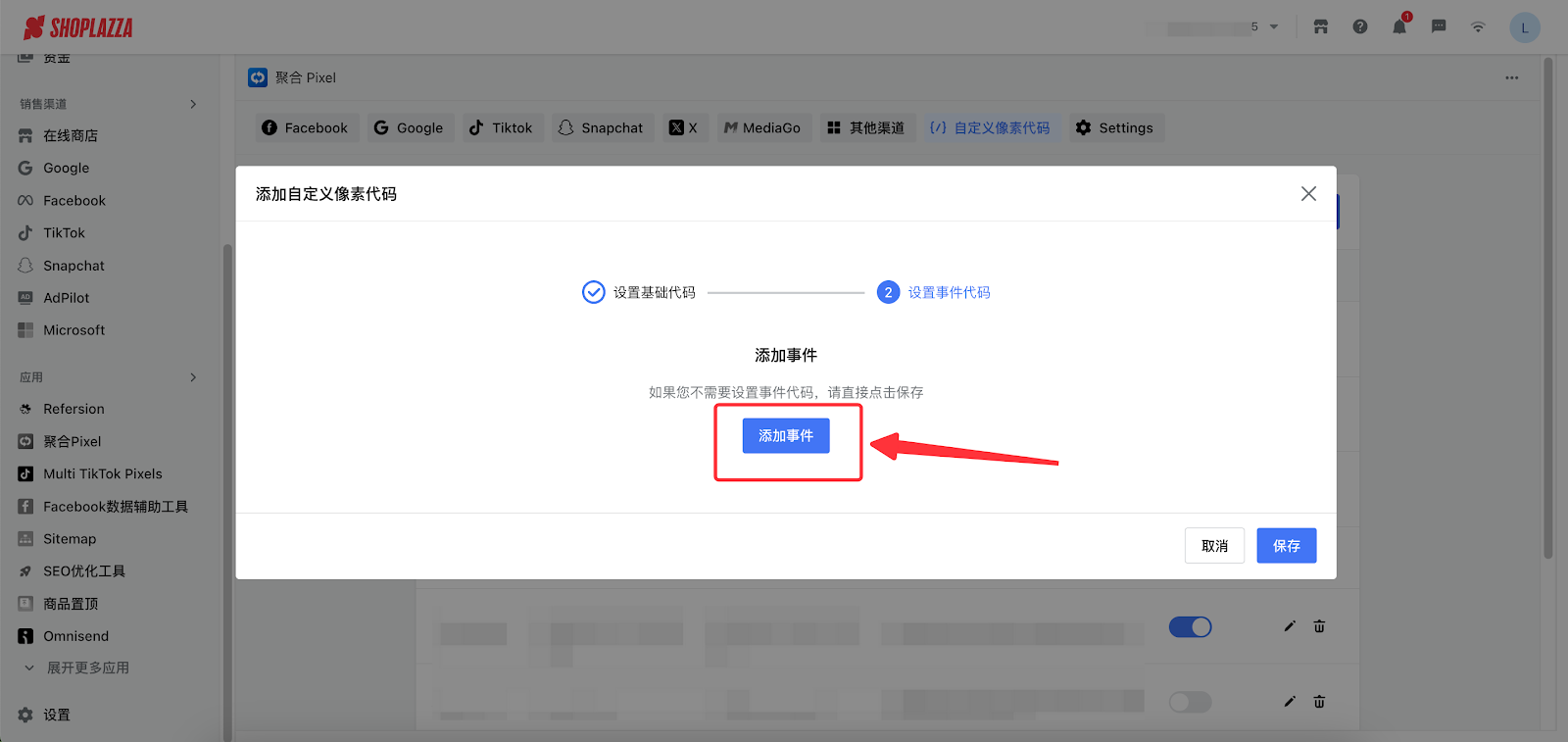
Task: Click completed step 设置基础代码 checkmark
Action: point(594,292)
